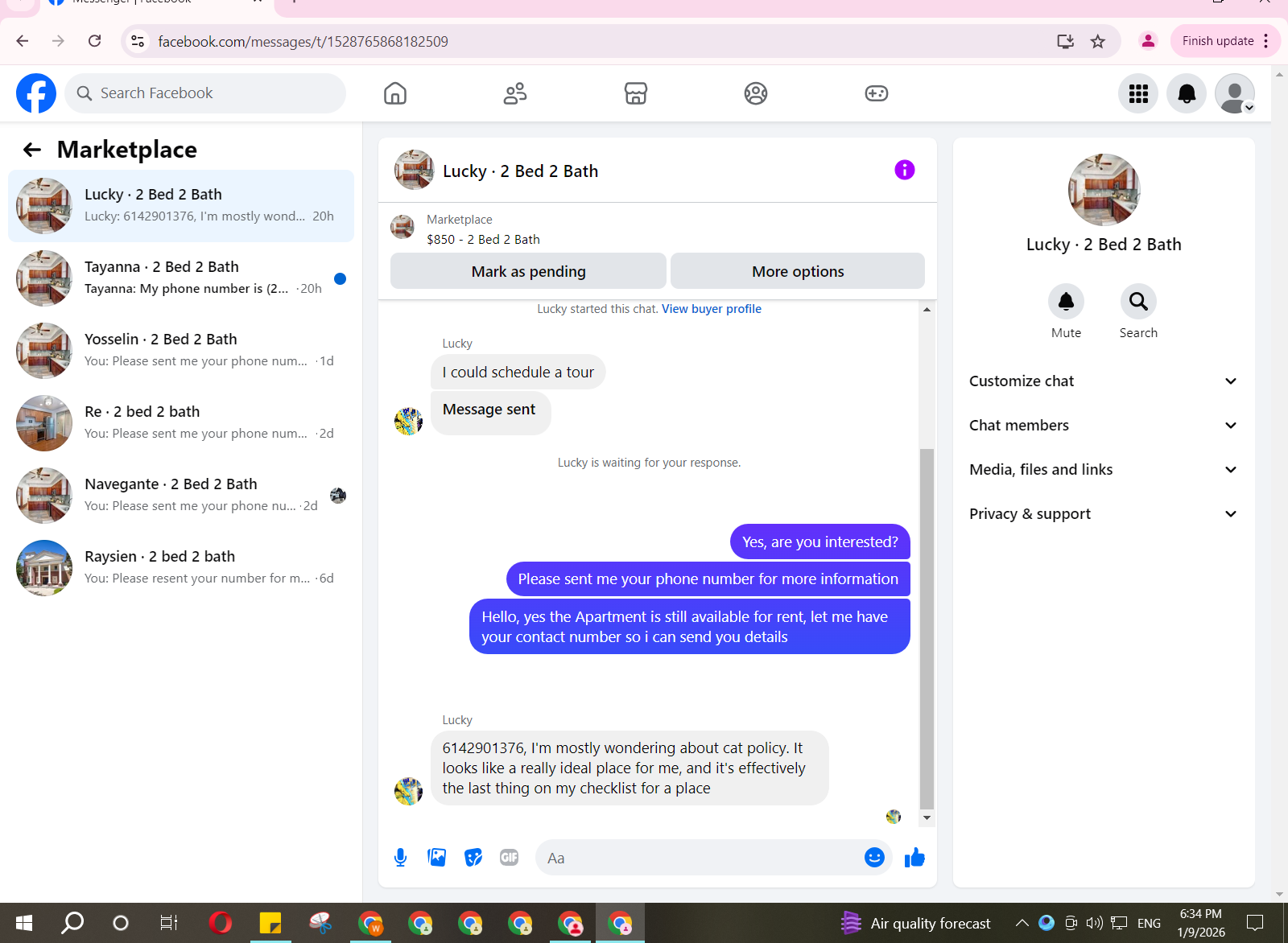Viewport: 1288px width, 943px height.
Task: Open the Windows notification center icon
Action: coord(1255,923)
